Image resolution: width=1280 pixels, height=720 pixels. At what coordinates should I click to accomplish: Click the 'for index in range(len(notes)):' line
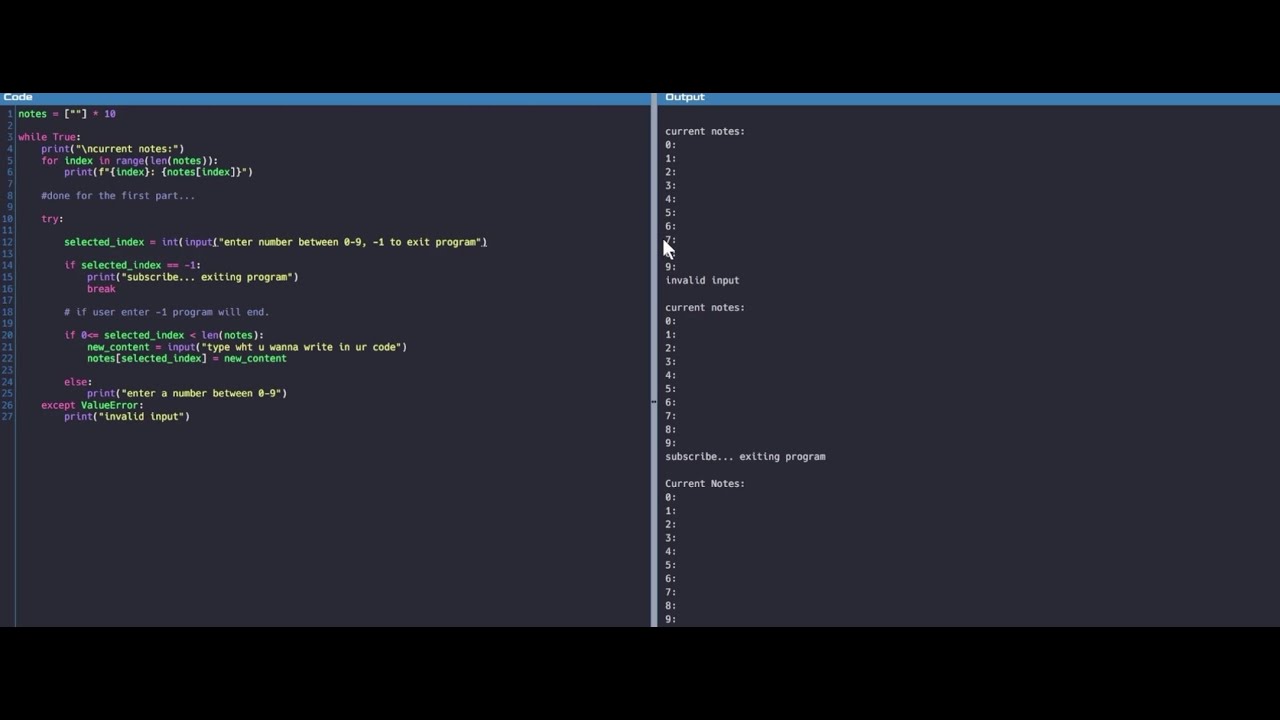coord(129,161)
